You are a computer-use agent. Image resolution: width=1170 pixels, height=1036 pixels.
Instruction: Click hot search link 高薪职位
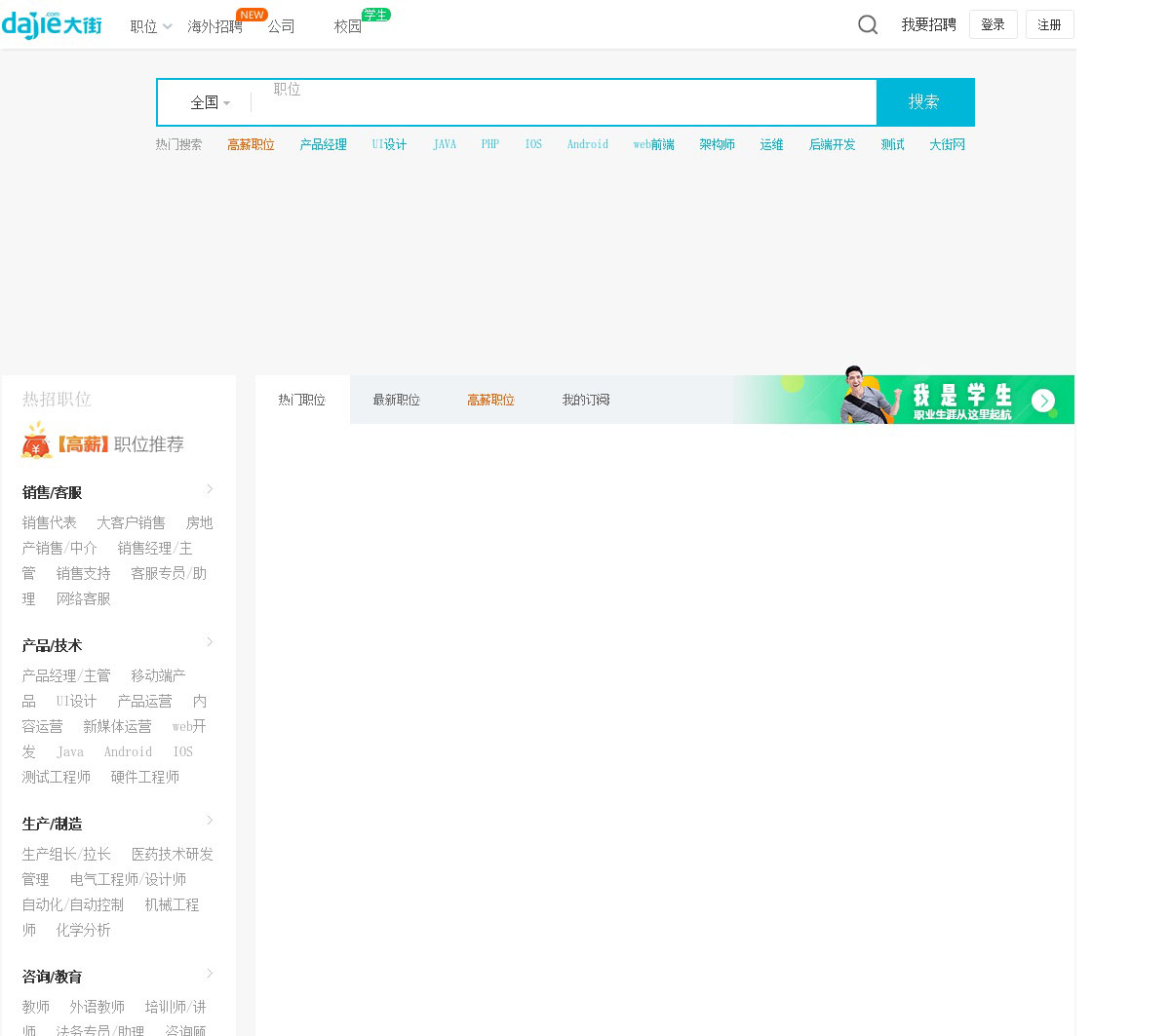[x=251, y=144]
